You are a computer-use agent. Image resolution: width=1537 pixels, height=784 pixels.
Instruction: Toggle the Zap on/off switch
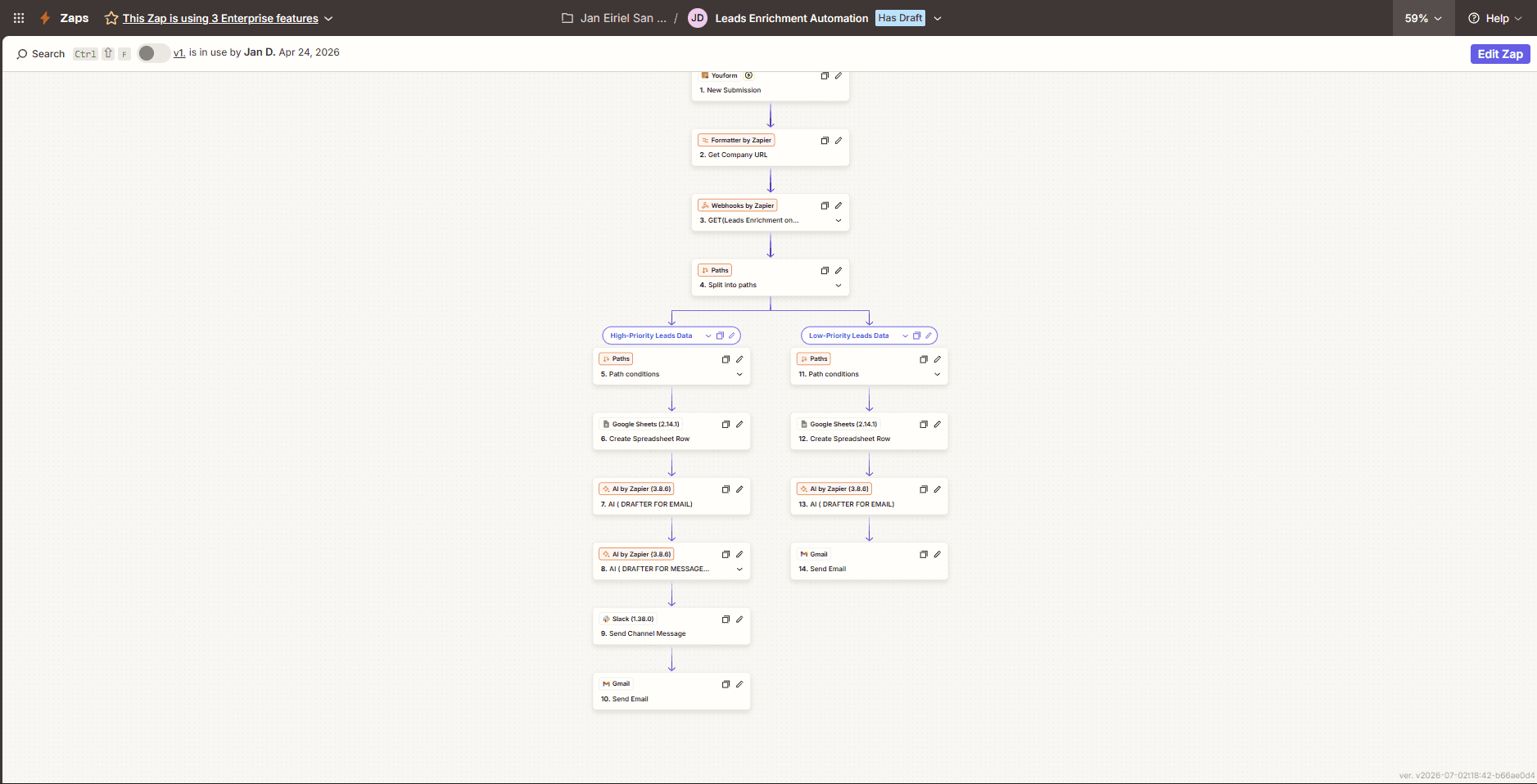[153, 53]
